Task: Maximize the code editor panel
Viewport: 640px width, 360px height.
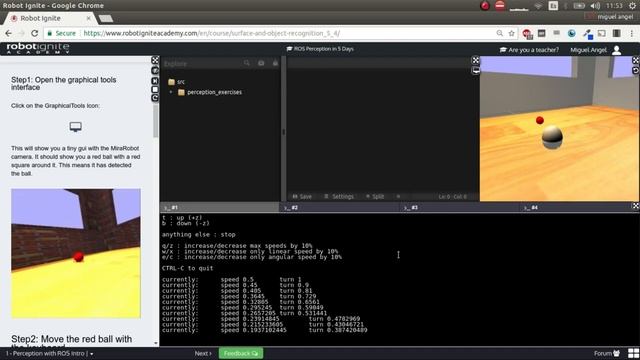Action: coord(476,60)
